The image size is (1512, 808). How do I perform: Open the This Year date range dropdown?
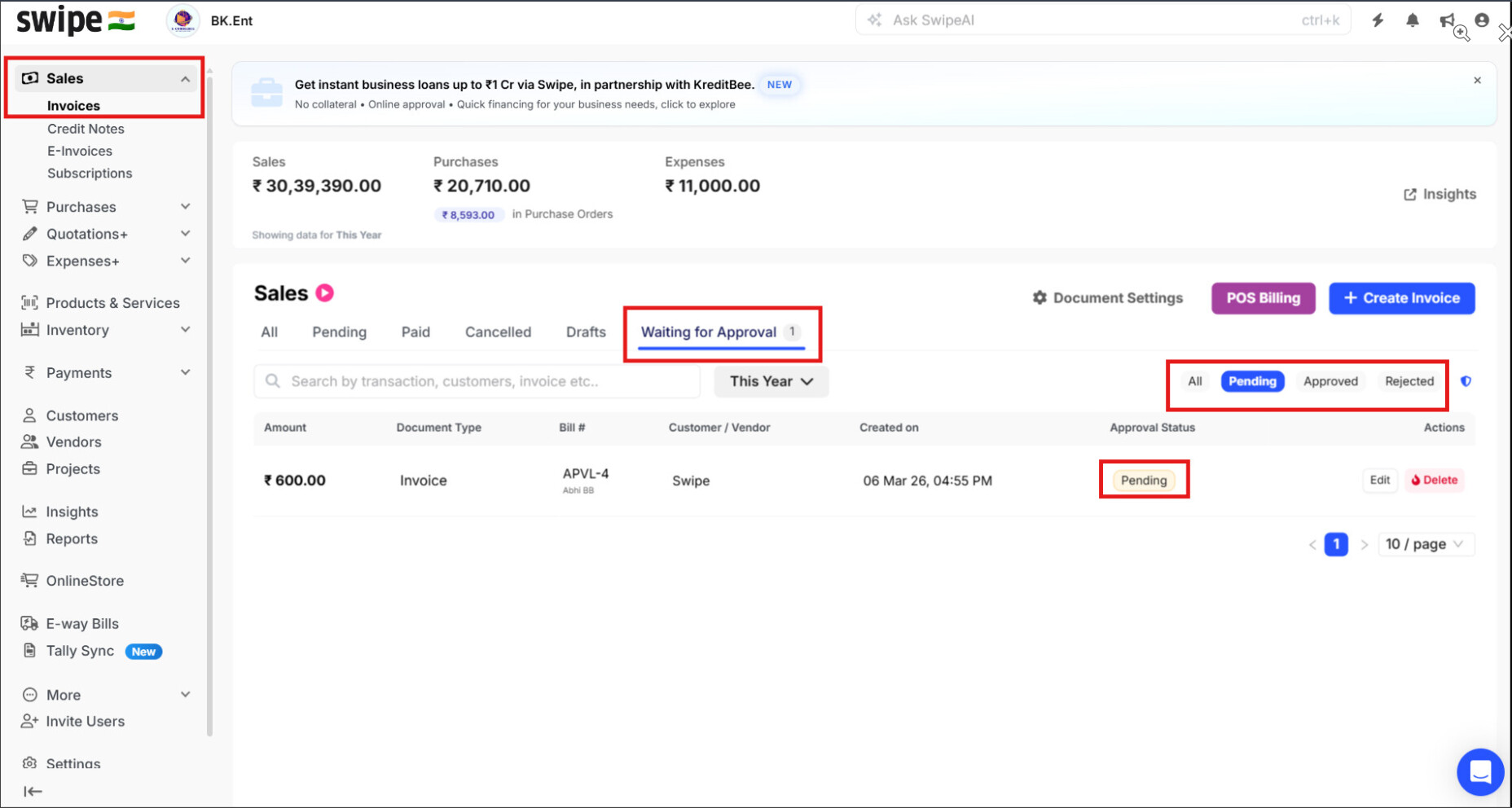771,381
